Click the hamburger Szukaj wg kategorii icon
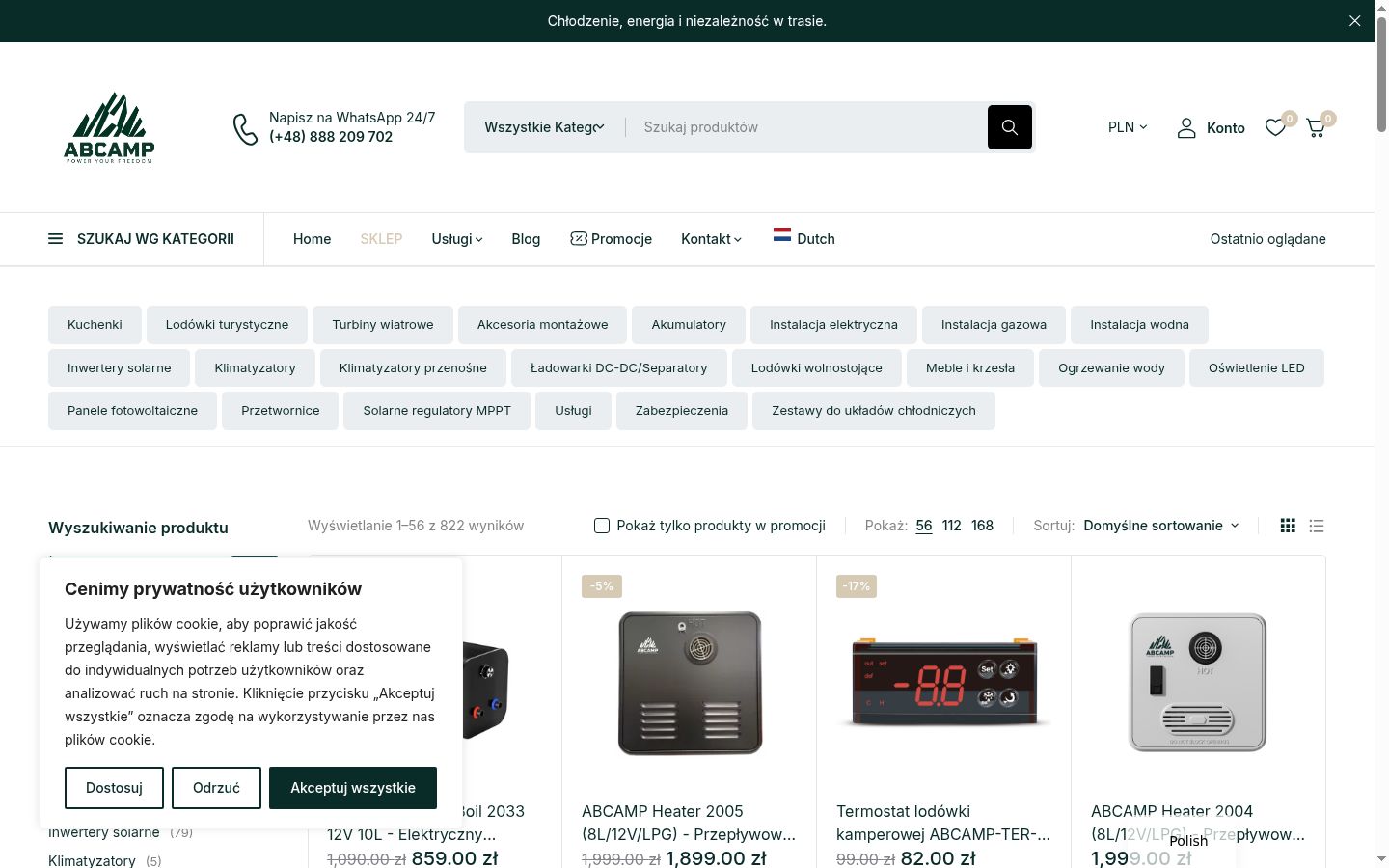1389x868 pixels. (x=56, y=239)
